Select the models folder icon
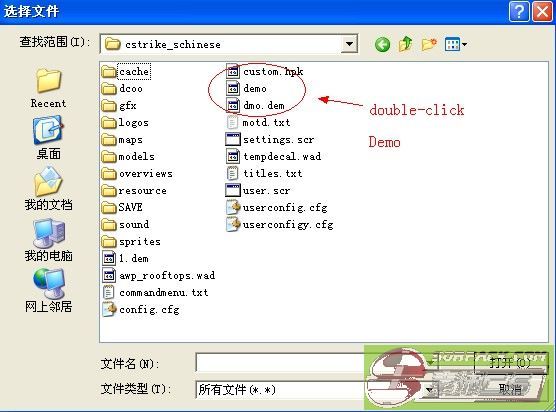This screenshot has height=412, width=556. pos(109,157)
